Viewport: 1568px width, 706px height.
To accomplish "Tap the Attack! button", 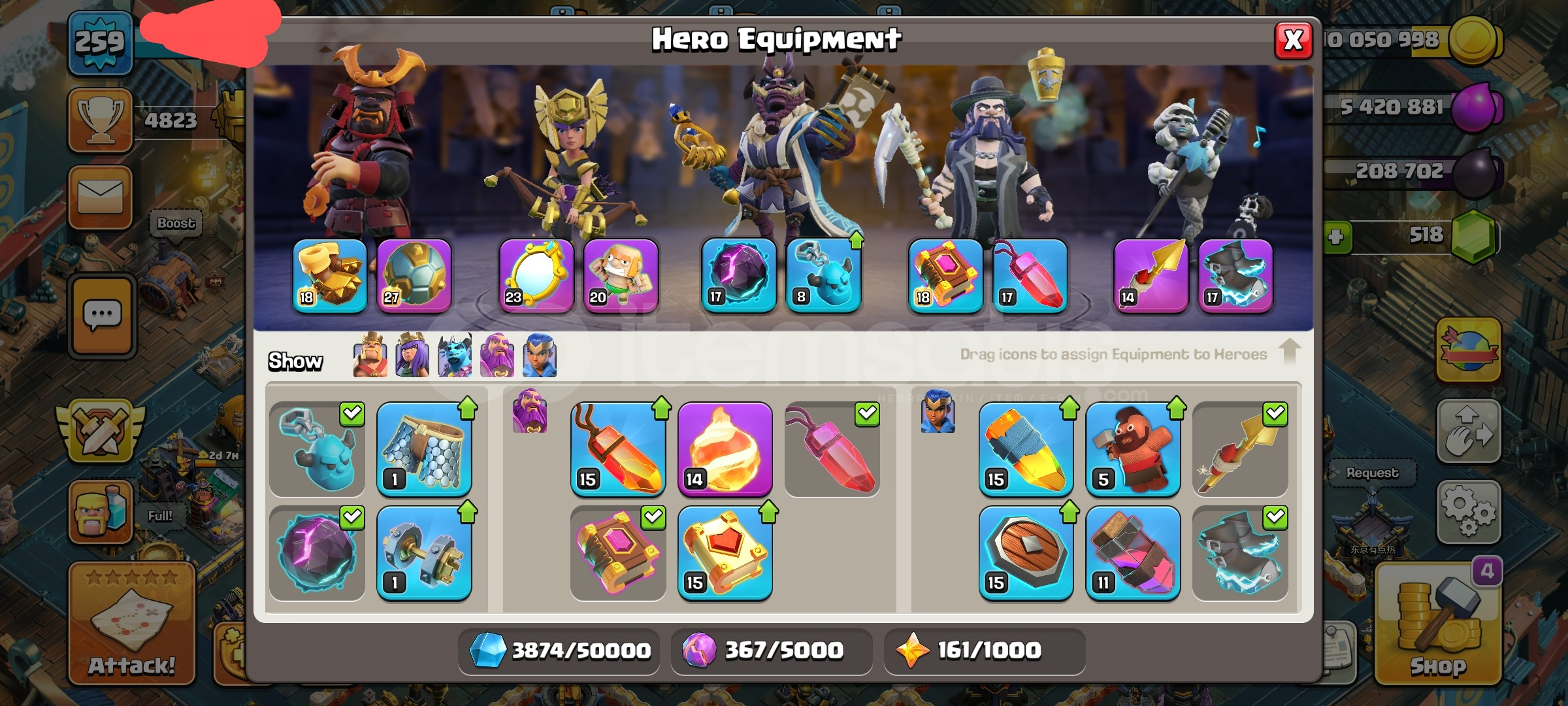I will pyautogui.click(x=132, y=624).
